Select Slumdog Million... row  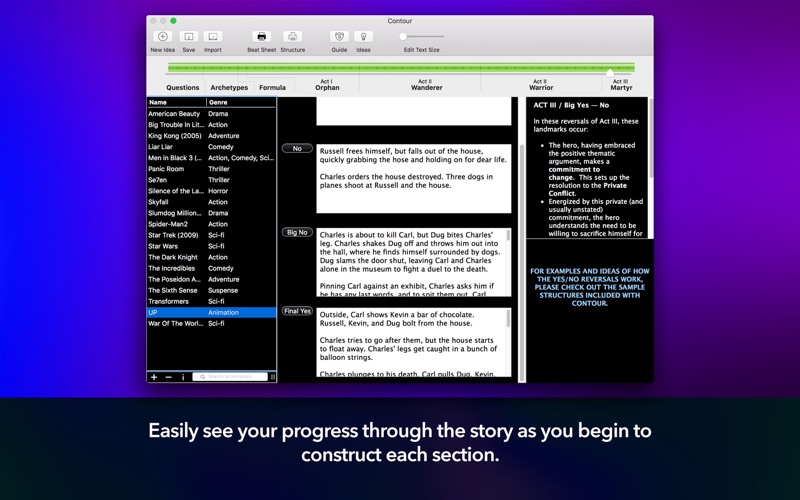tap(212, 213)
